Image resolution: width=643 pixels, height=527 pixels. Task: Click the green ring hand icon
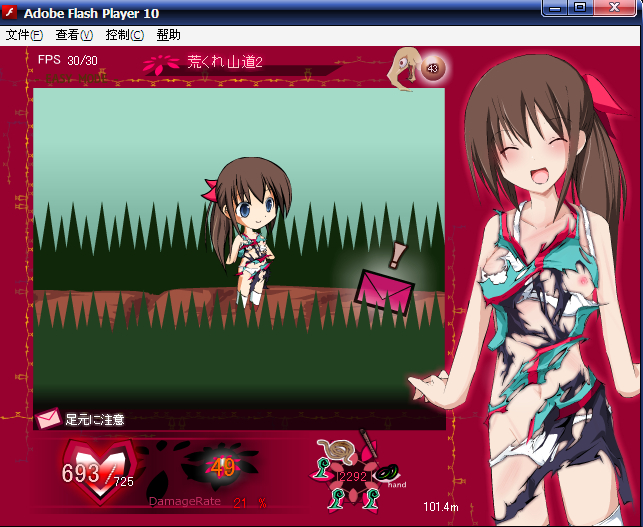coord(386,473)
